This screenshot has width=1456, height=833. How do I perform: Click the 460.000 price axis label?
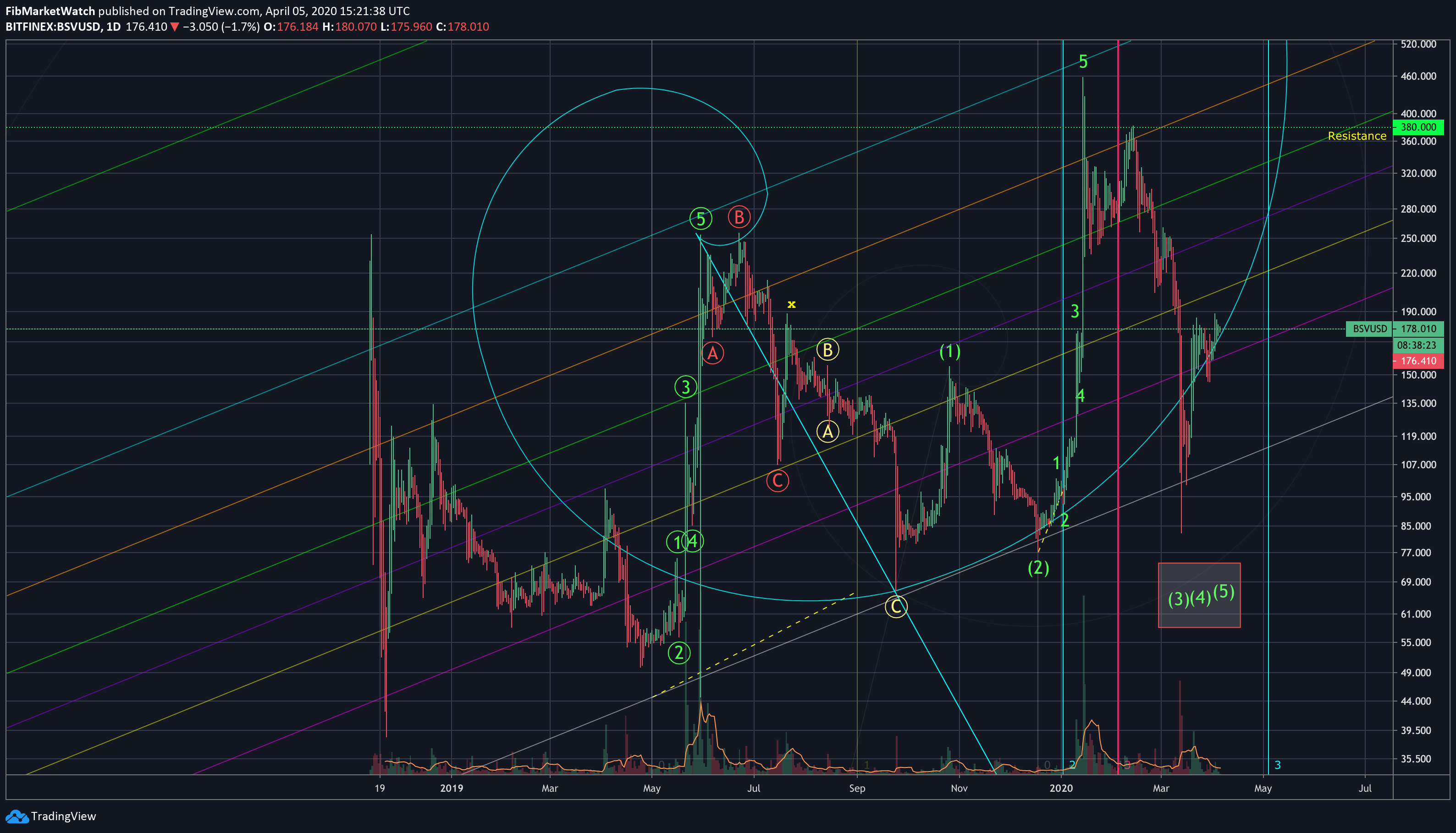1418,76
